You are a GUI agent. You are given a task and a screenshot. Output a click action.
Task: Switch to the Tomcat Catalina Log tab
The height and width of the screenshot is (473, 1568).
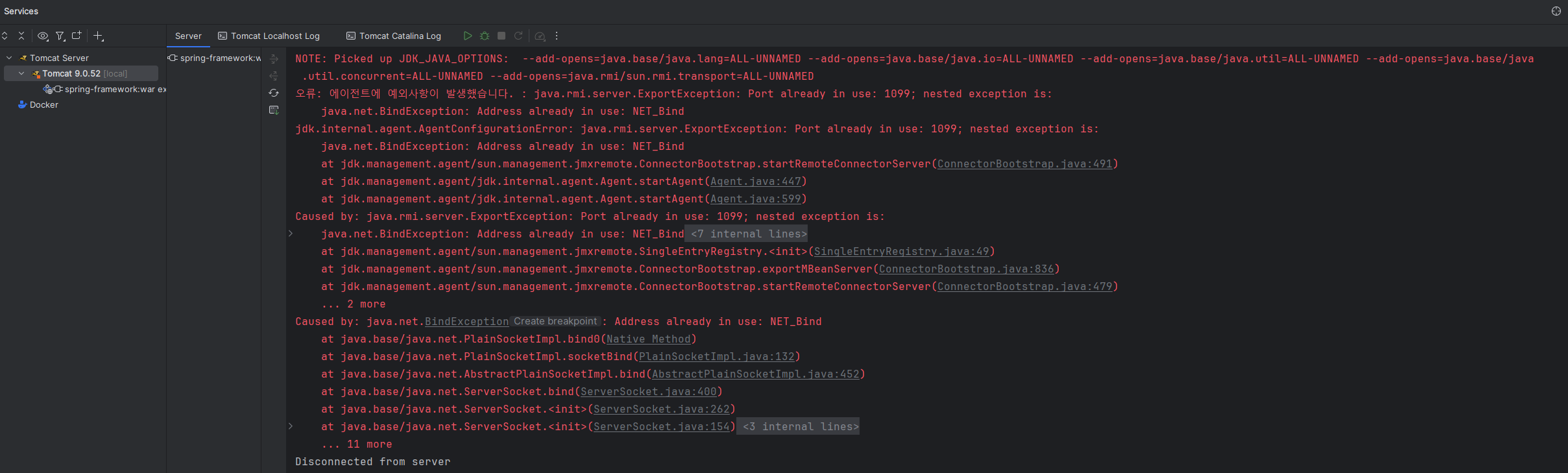pyautogui.click(x=400, y=36)
